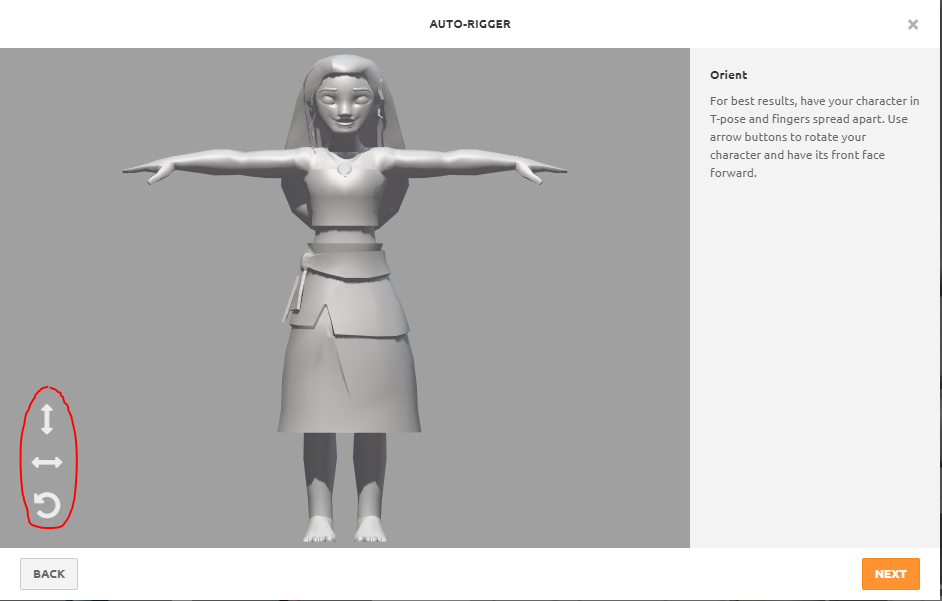Click the vertical flip arrow icon
The image size is (942, 601).
47,419
